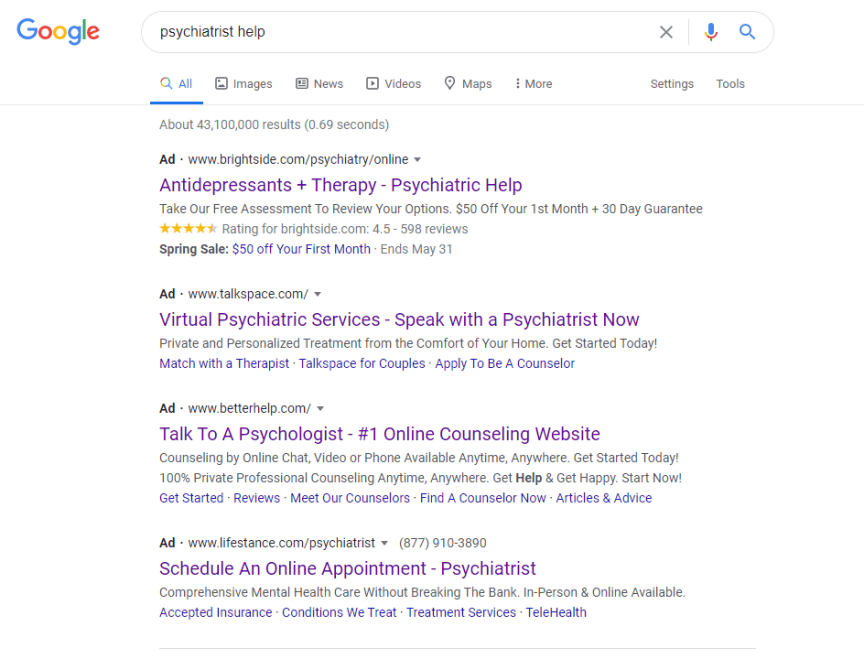Image resolution: width=864 pixels, height=659 pixels.
Task: Click the Google logo
Action: pyautogui.click(x=58, y=31)
